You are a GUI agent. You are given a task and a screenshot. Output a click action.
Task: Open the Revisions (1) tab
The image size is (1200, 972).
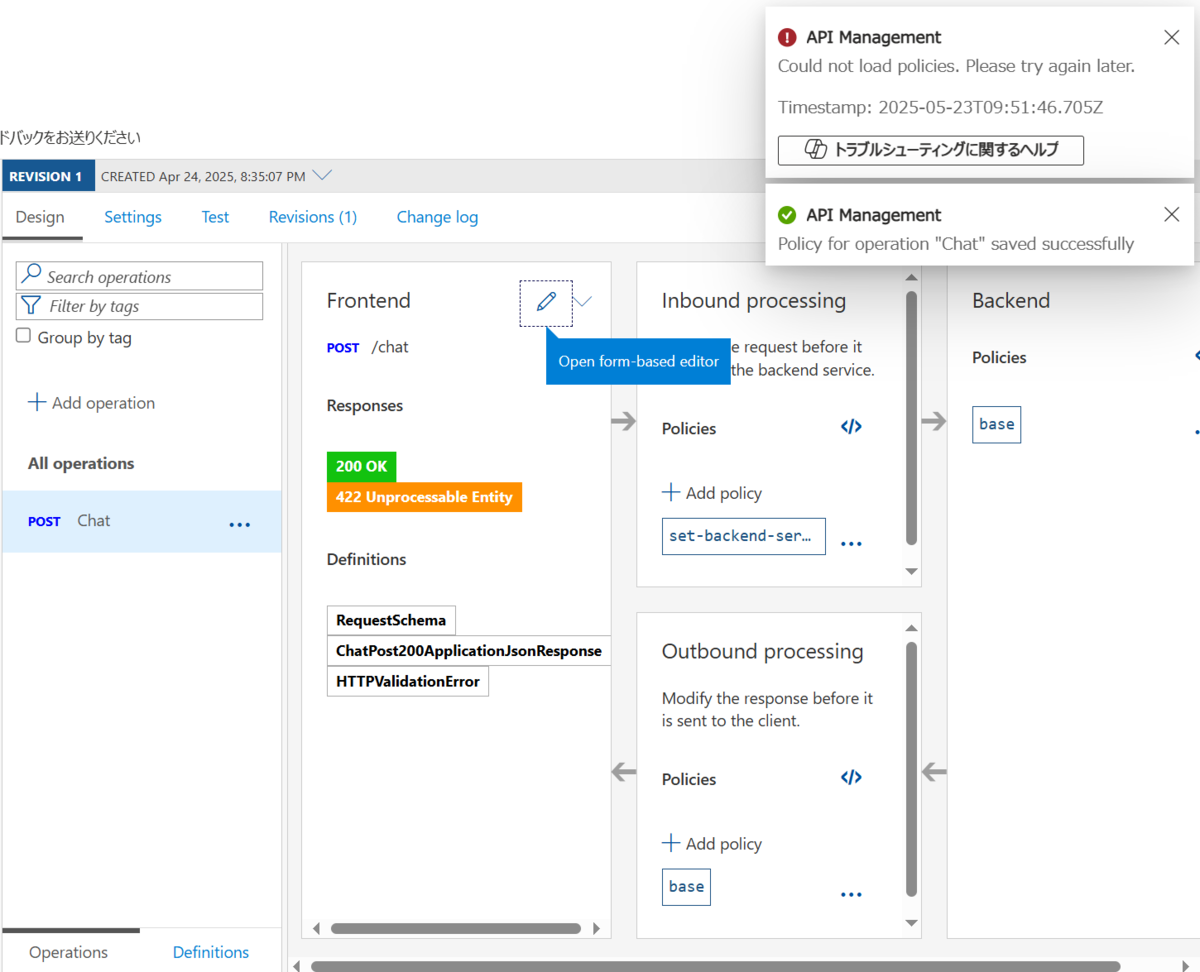pyautogui.click(x=313, y=217)
